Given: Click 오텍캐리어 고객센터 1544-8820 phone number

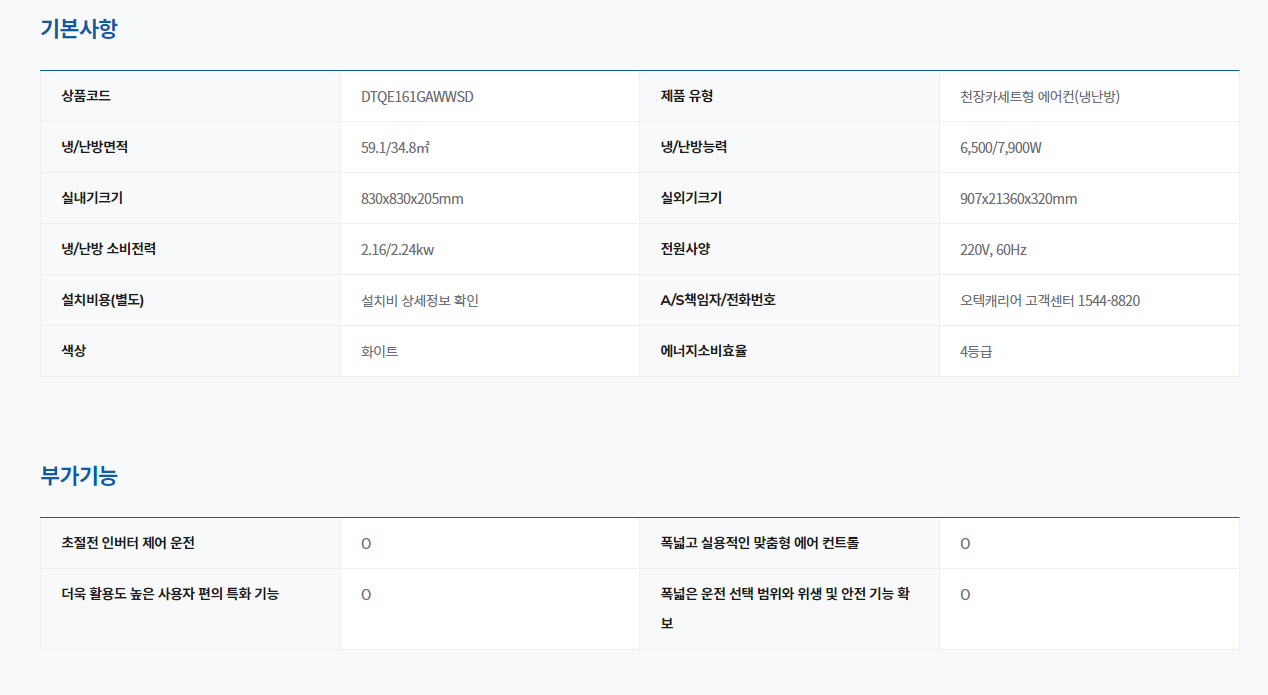Looking at the screenshot, I should [1049, 301].
